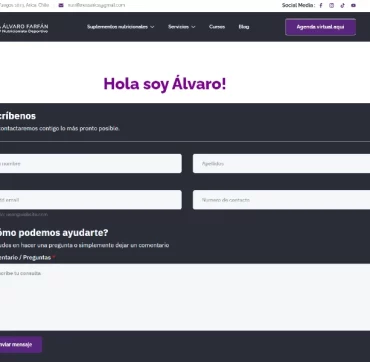The image size is (370, 362).
Task: Click the gmail address link in top bar
Action: coord(96,5)
